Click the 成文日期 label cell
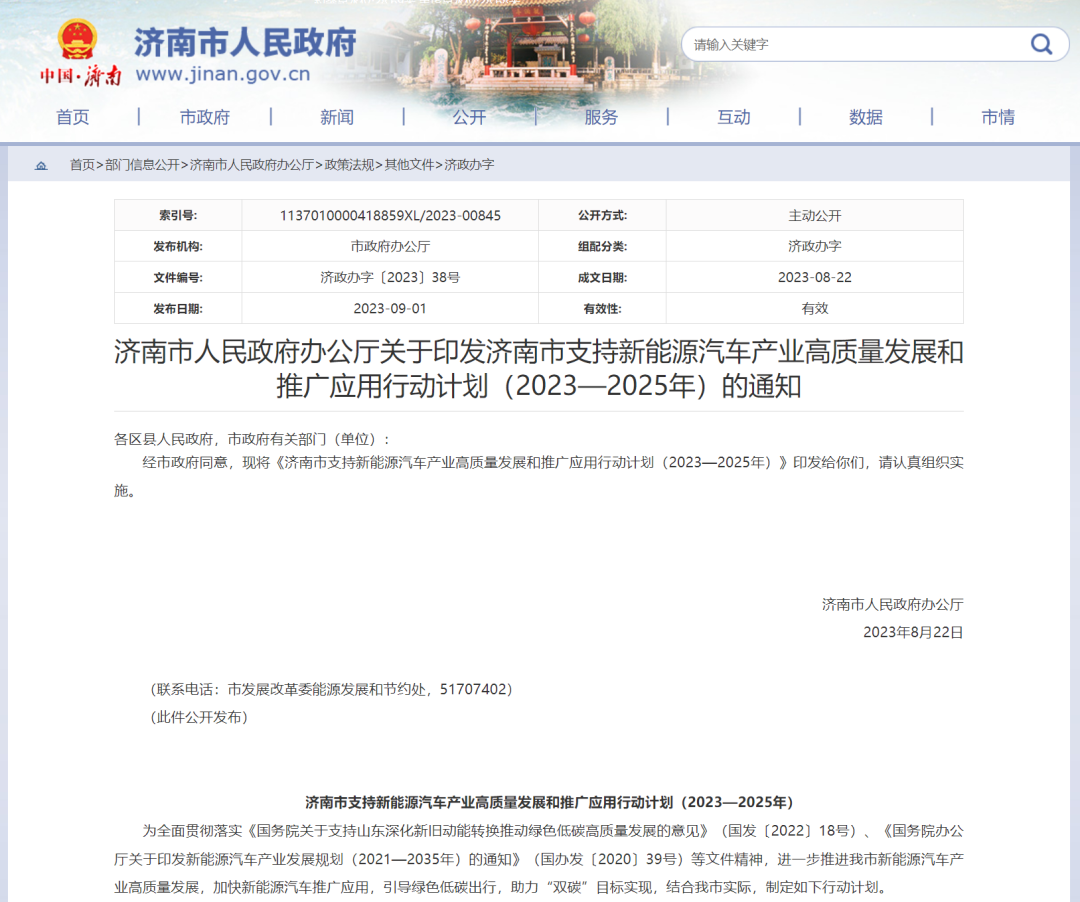This screenshot has width=1080, height=902. pyautogui.click(x=602, y=277)
